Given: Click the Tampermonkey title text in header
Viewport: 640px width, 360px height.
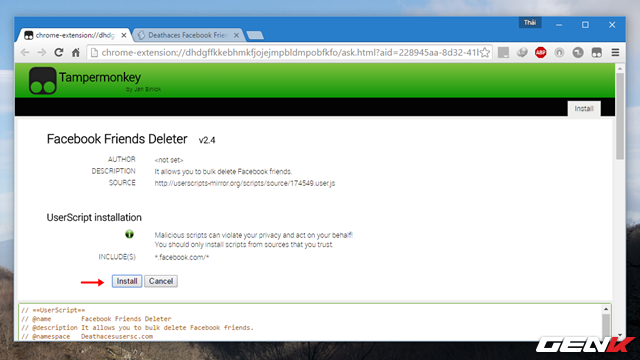Looking at the screenshot, I should coord(100,77).
